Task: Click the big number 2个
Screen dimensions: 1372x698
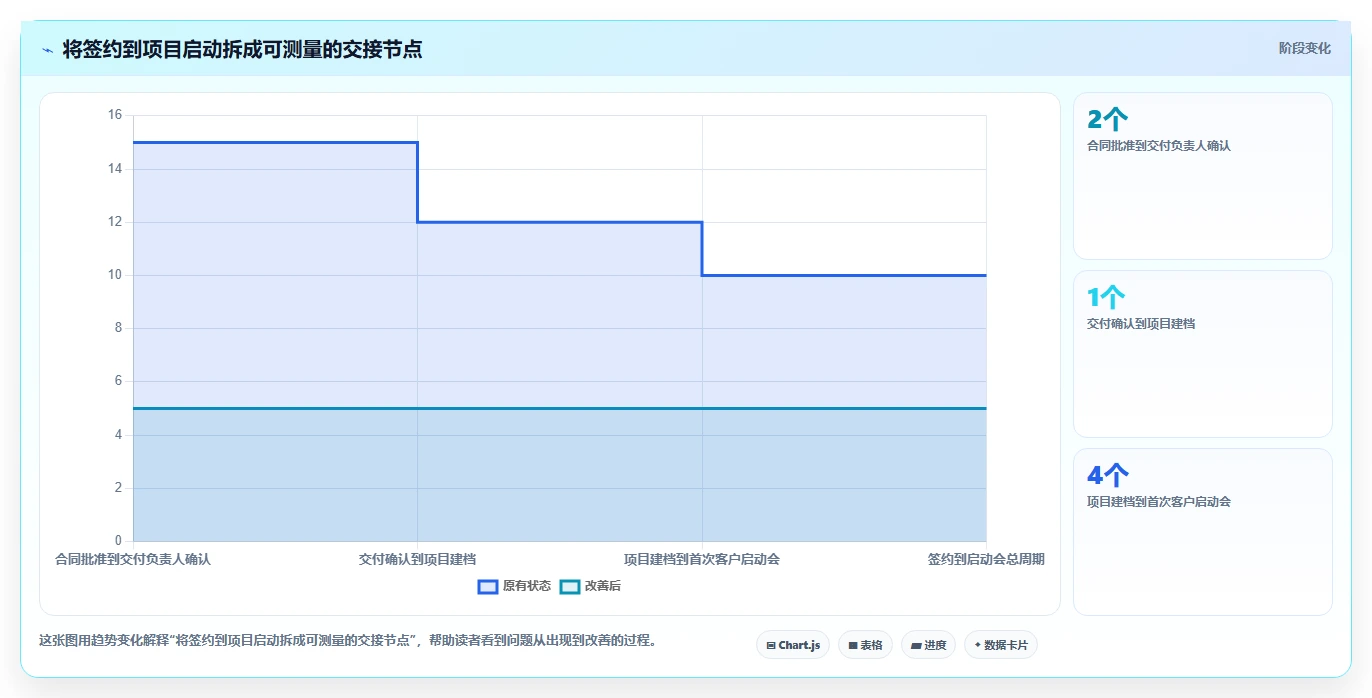Action: coord(1107,120)
